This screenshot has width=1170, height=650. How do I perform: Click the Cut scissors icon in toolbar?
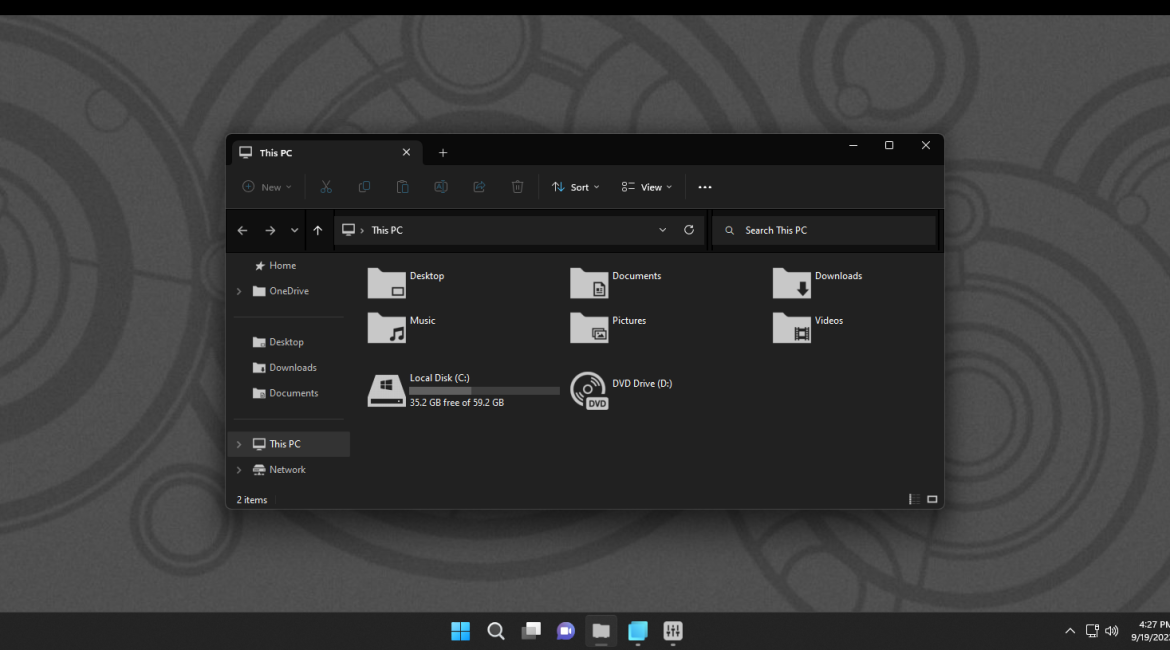326,187
